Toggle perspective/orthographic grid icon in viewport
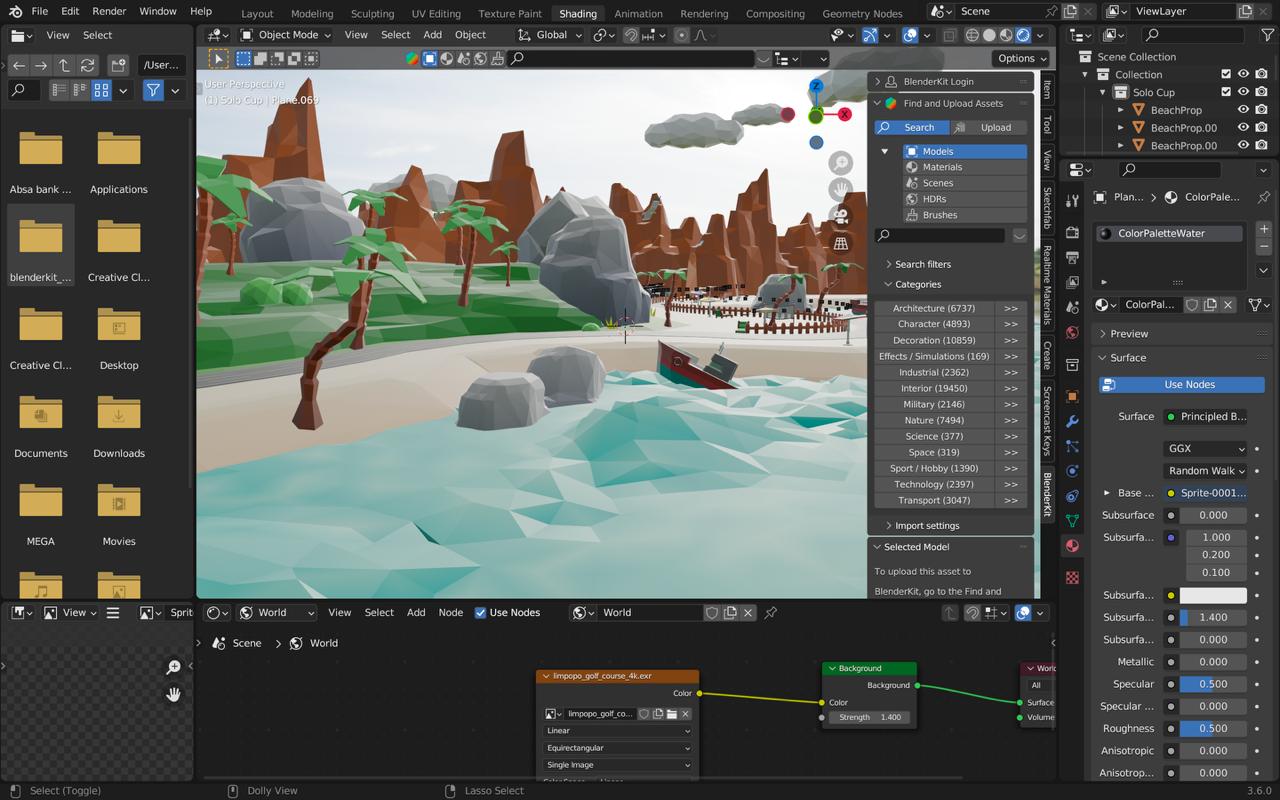 pos(841,243)
